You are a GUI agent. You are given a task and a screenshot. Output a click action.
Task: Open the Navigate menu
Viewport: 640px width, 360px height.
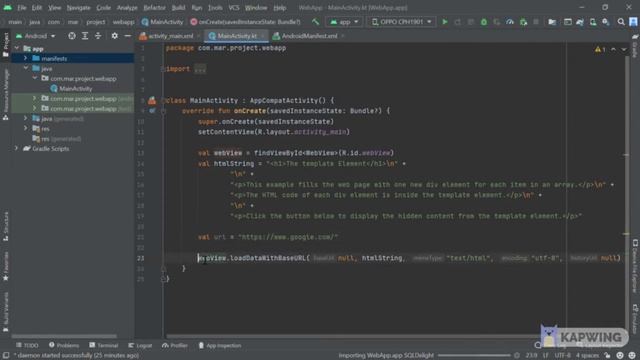pyautogui.click(x=78, y=7)
